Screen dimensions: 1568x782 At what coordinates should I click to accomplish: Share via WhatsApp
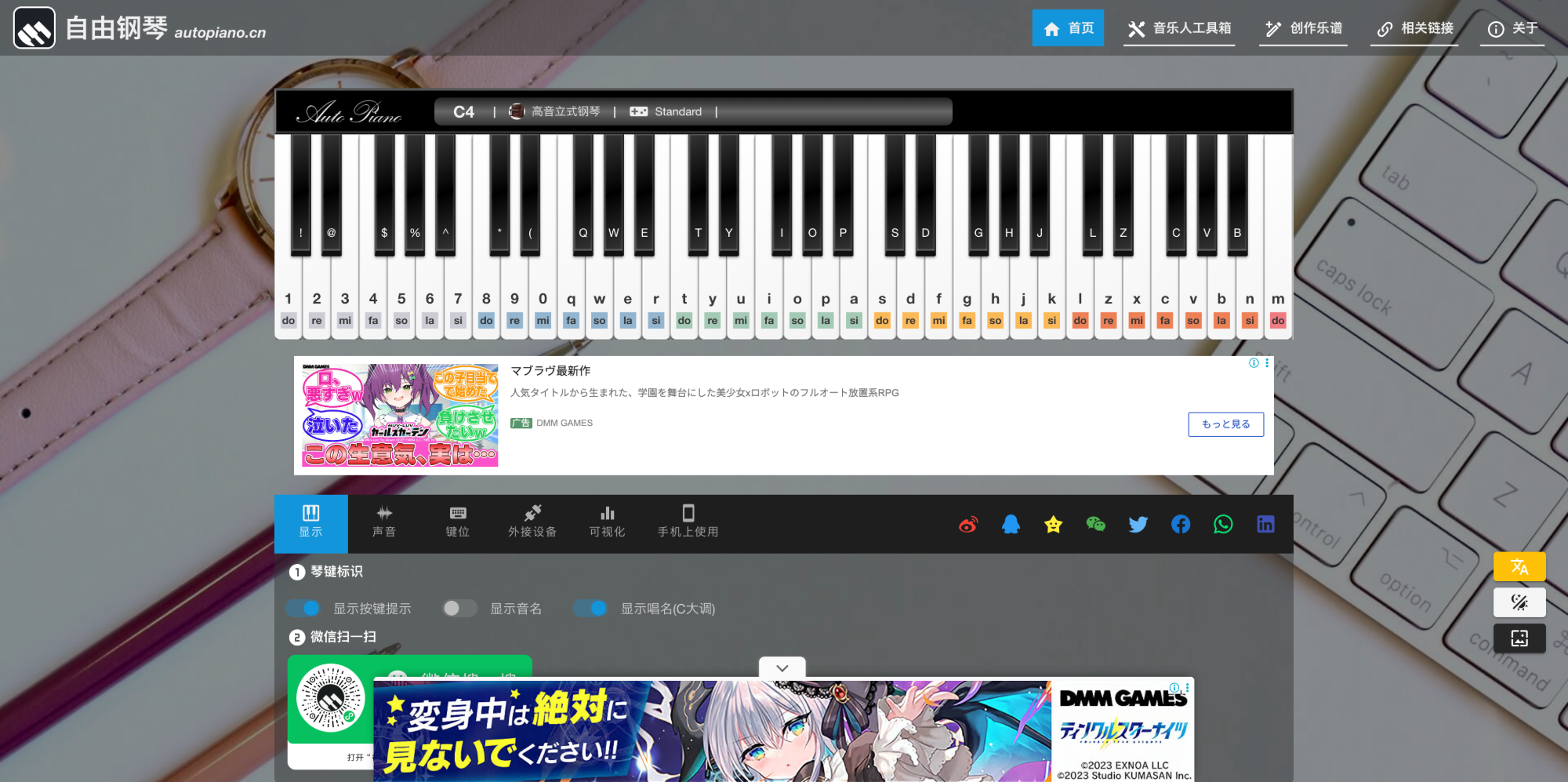(1223, 524)
